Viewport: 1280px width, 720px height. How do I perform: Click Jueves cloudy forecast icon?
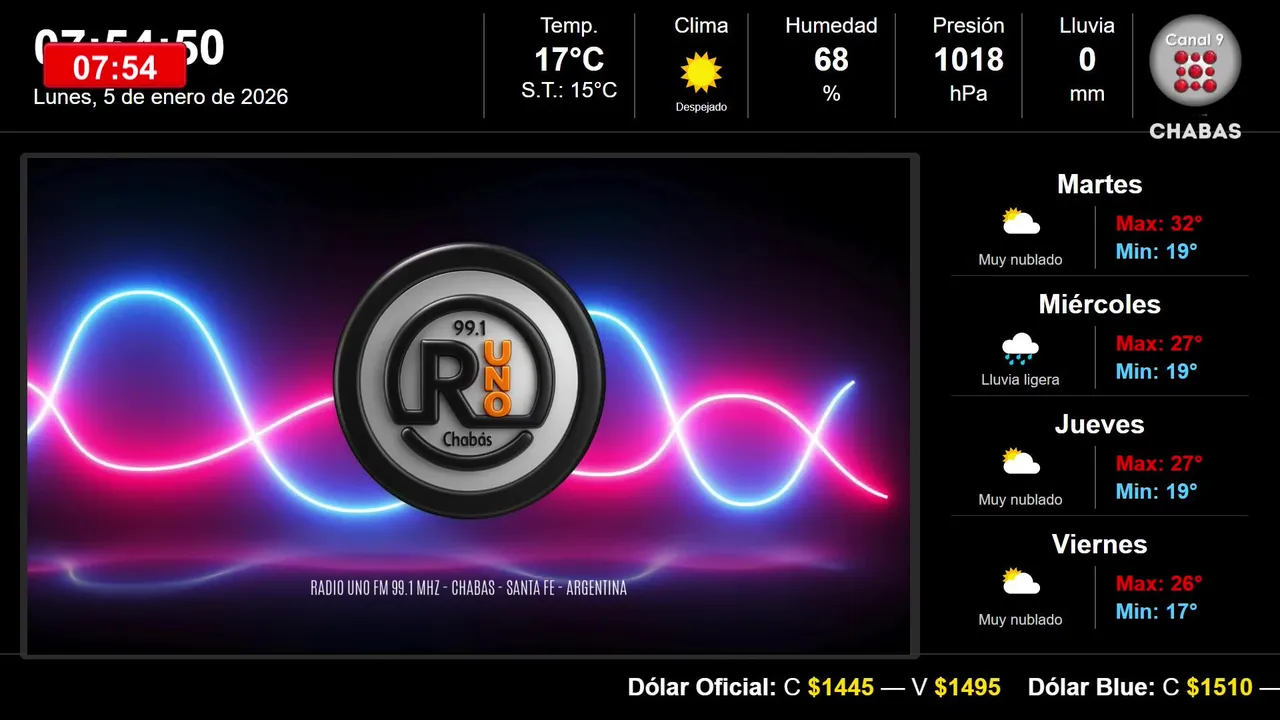point(1021,462)
